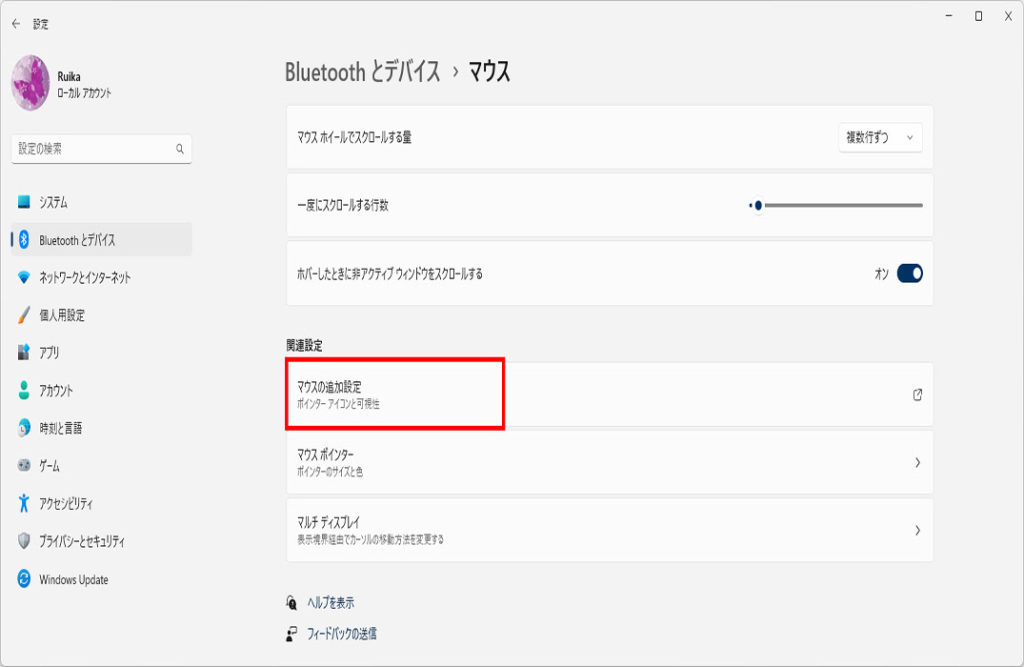Click the フィードバックの送信 link
Viewport: 1024px width, 667px height.
[341, 633]
